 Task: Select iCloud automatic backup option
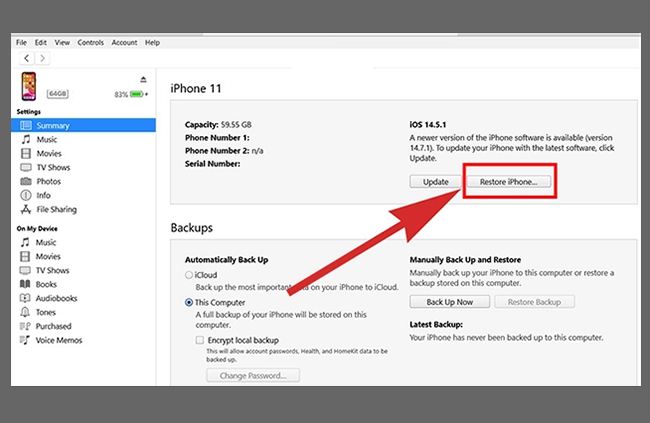click(x=189, y=275)
